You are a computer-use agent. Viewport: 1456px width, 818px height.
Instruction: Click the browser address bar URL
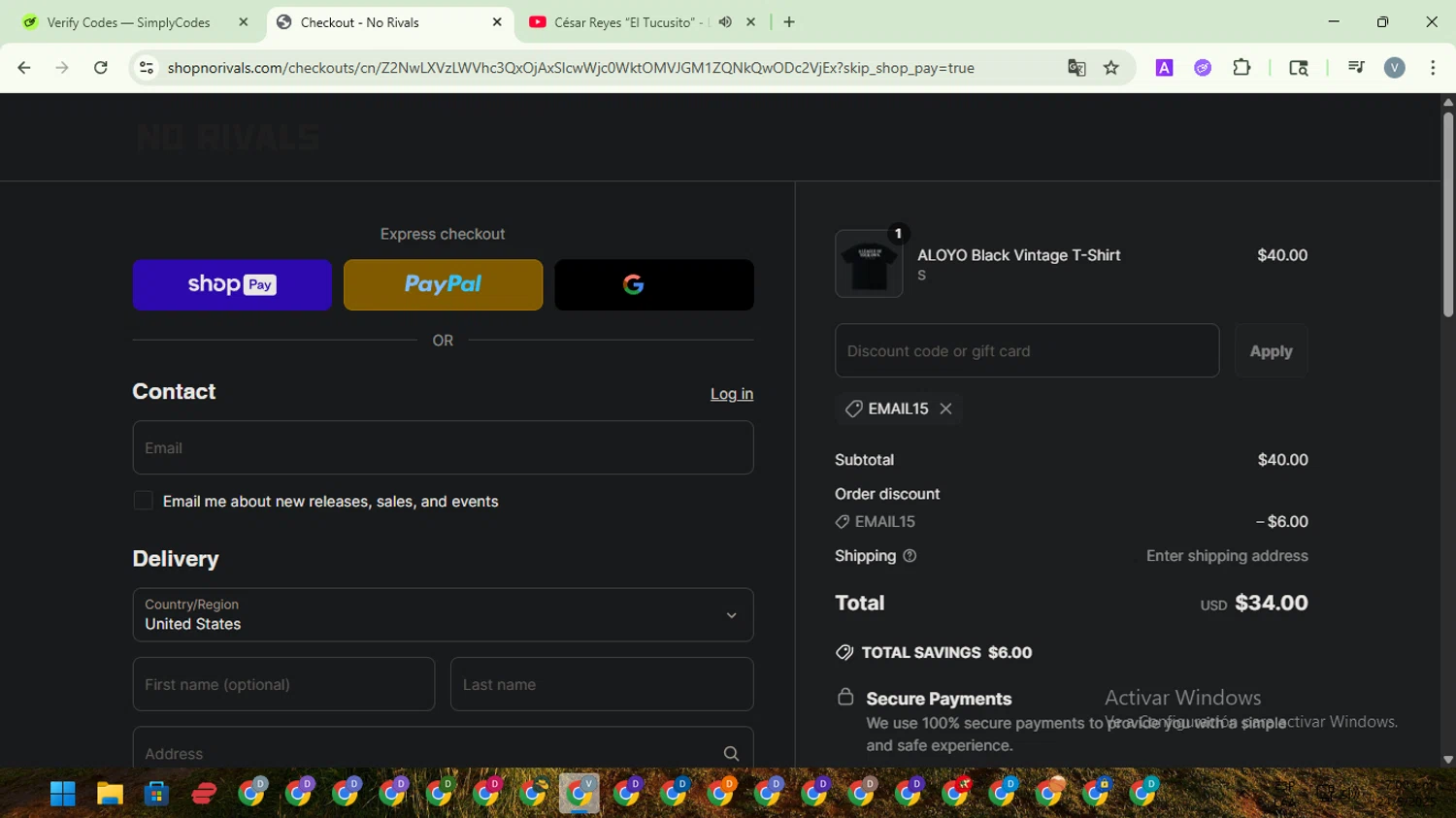[571, 68]
